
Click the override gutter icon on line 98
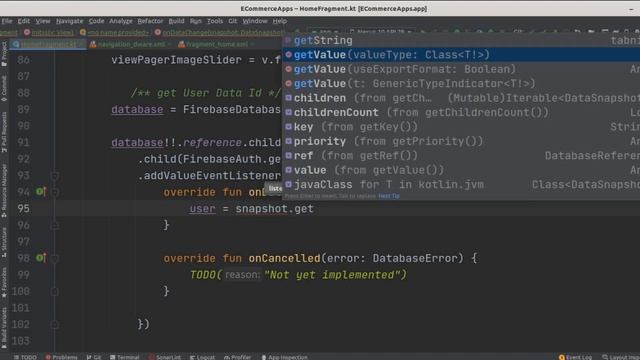(x=41, y=258)
